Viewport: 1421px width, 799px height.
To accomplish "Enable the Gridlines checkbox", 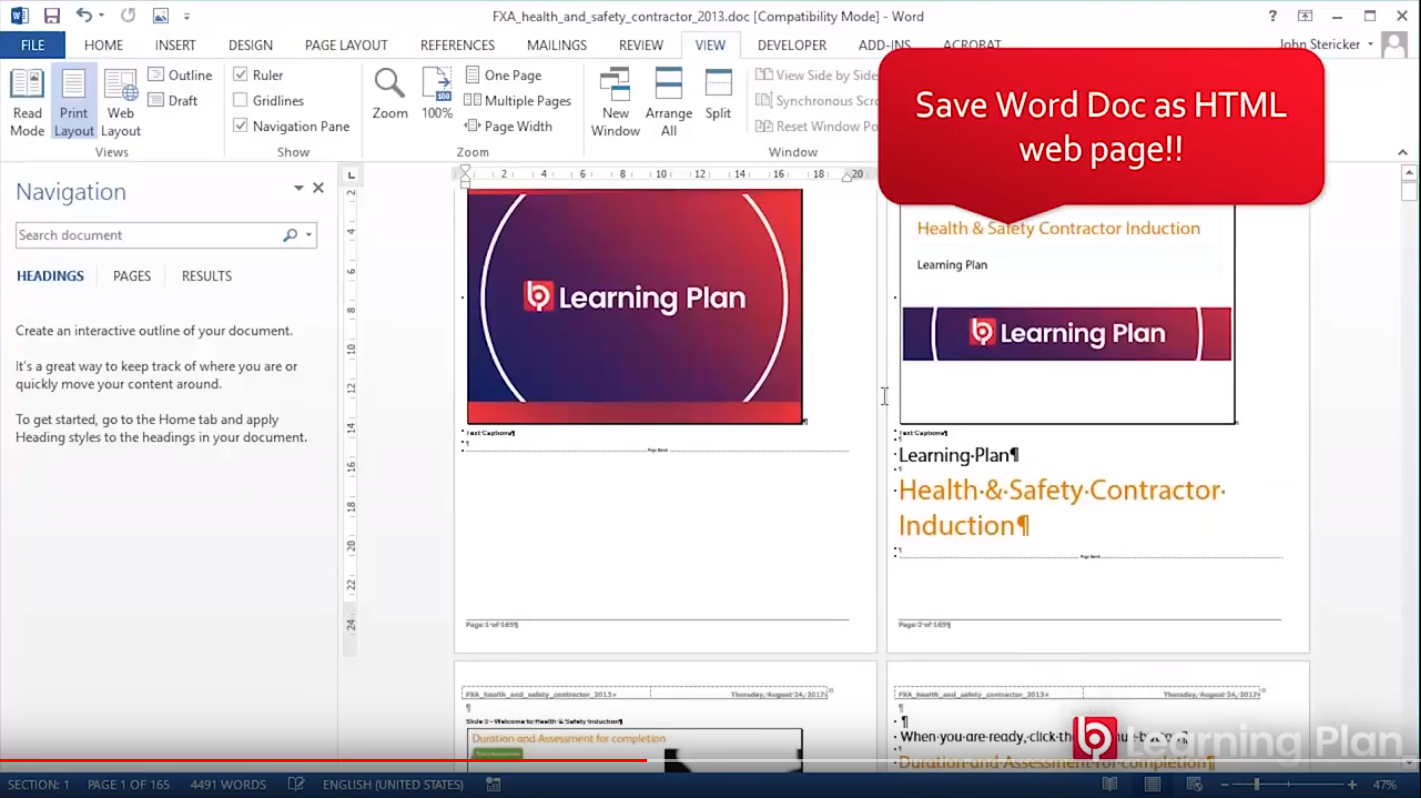I will click(241, 101).
